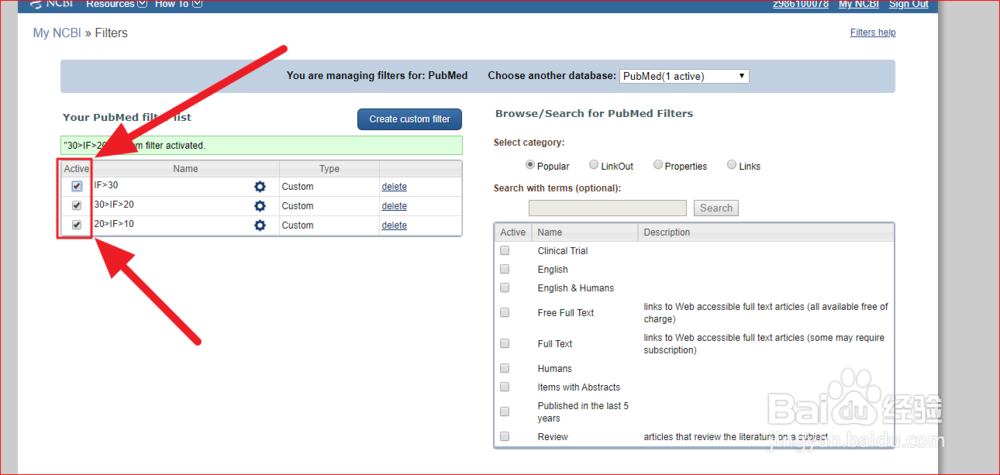This screenshot has height=475, width=1000.
Task: Click the 20>IF>10 filter name
Action: pos(114,224)
